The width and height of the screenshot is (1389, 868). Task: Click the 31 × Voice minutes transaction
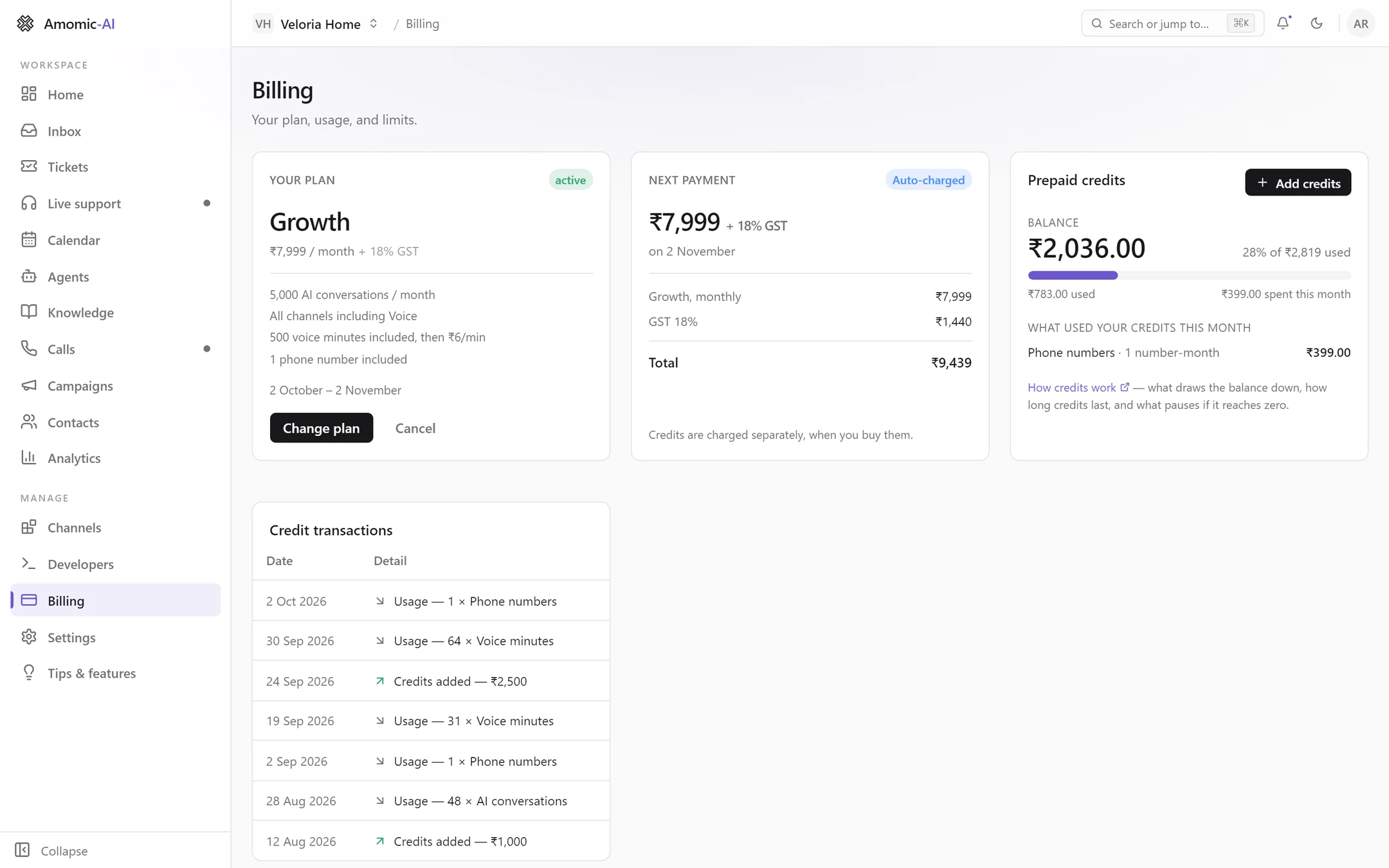[431, 721]
